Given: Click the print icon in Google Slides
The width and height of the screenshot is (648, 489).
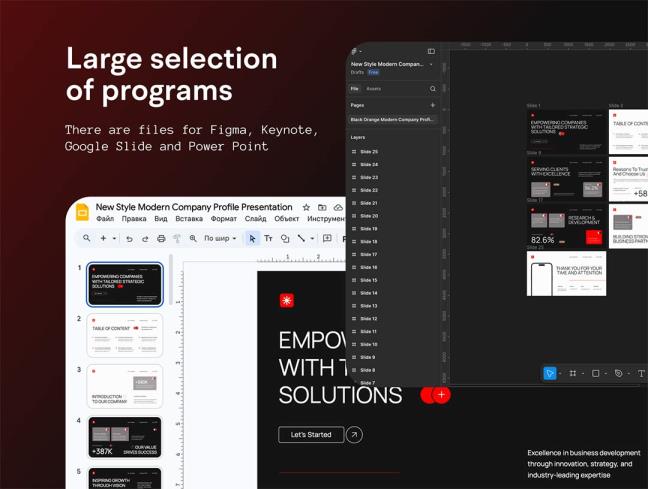Looking at the screenshot, I should (x=161, y=239).
